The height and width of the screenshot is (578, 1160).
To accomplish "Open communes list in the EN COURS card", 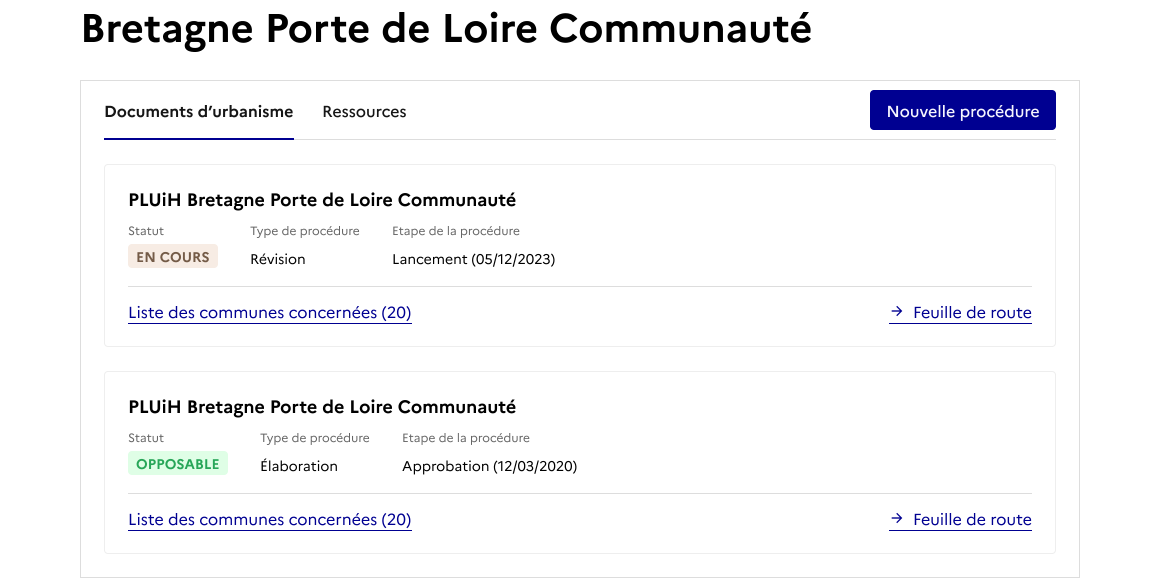I will point(270,313).
